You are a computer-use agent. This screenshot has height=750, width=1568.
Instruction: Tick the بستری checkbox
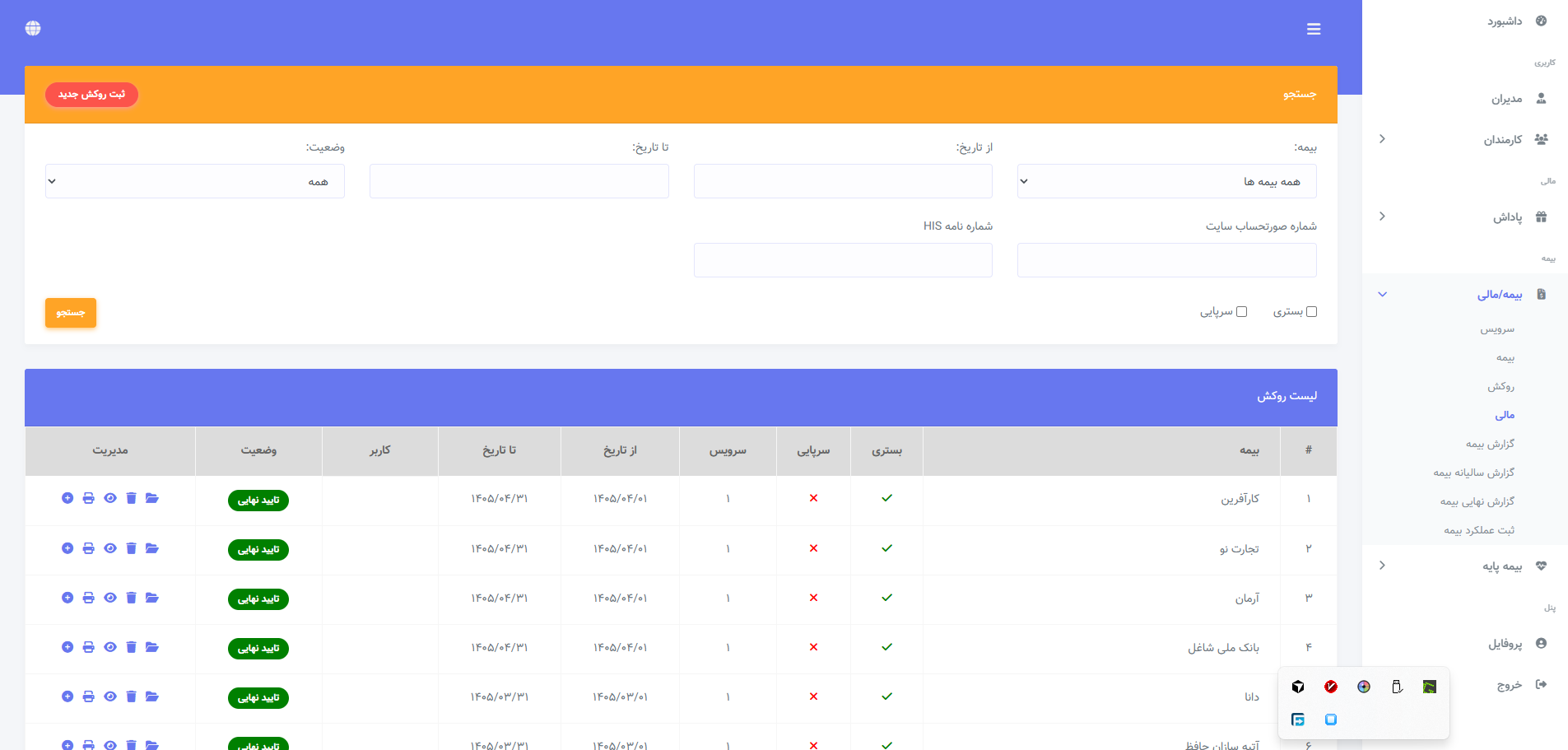[x=1312, y=311]
